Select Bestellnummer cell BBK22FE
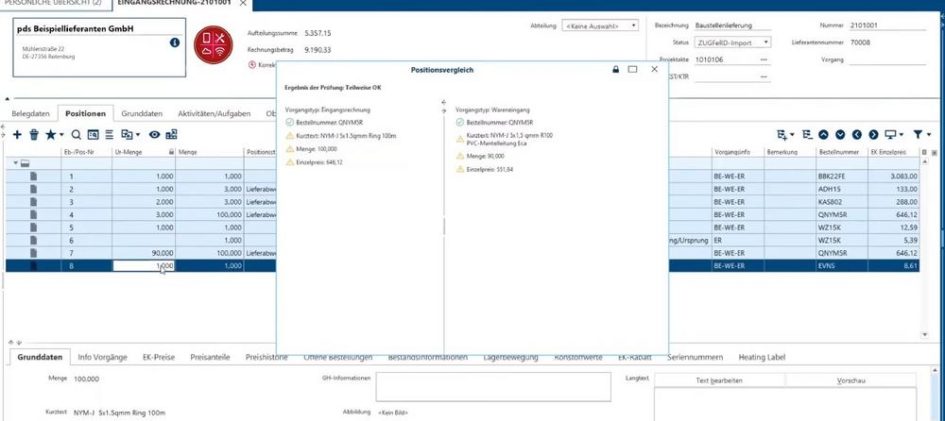The width and height of the screenshot is (945, 421). pyautogui.click(x=842, y=176)
